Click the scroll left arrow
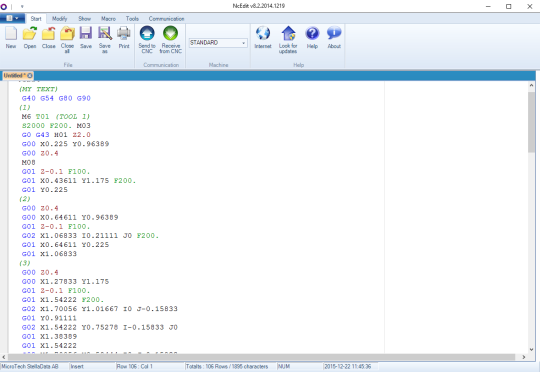 coord(3,357)
